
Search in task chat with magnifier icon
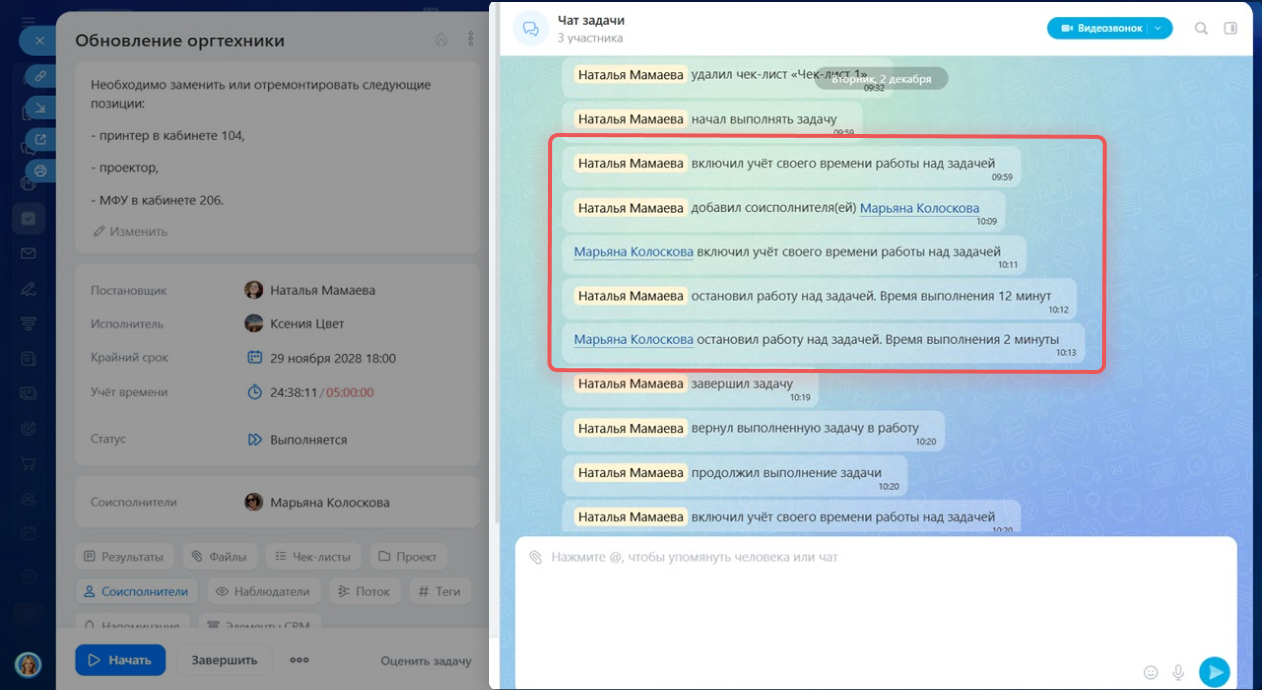pyautogui.click(x=1201, y=28)
